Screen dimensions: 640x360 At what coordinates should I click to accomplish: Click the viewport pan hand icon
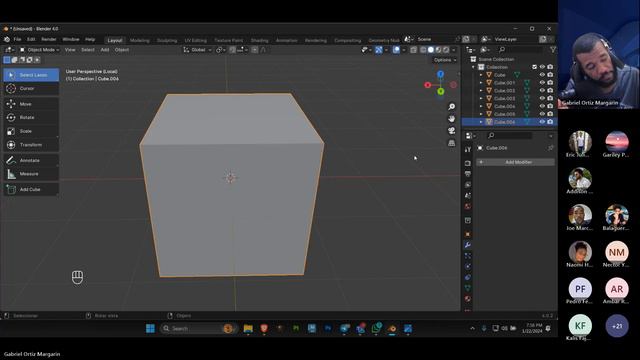(x=451, y=119)
